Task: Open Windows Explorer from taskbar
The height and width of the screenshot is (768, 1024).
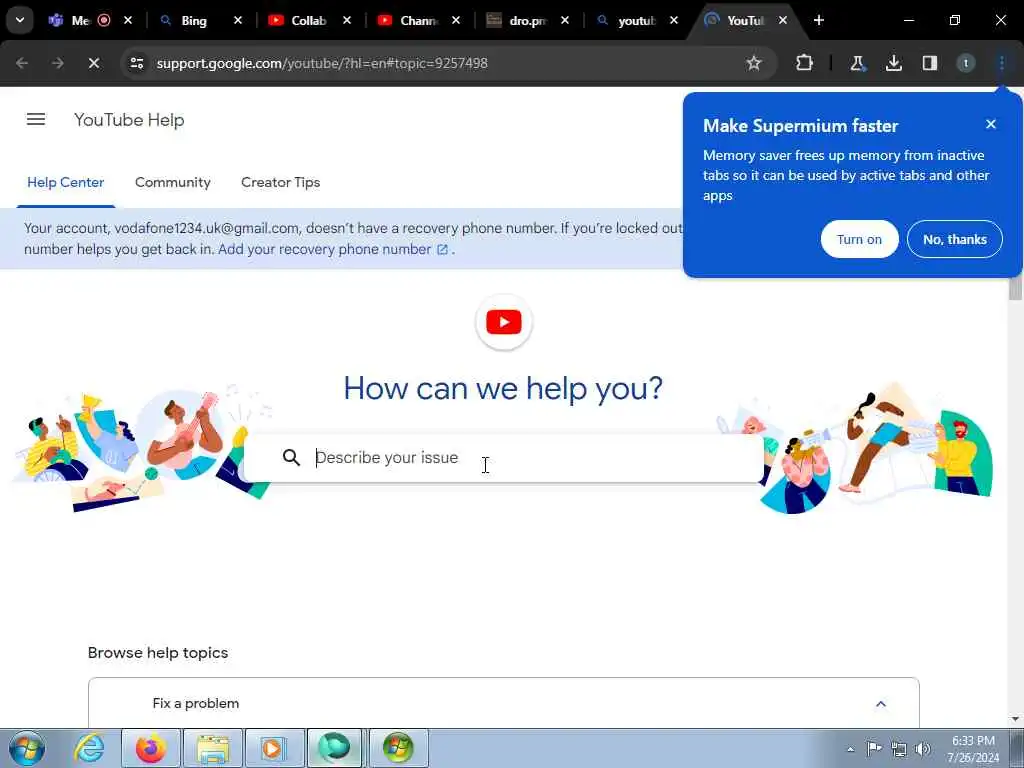Action: 213,748
